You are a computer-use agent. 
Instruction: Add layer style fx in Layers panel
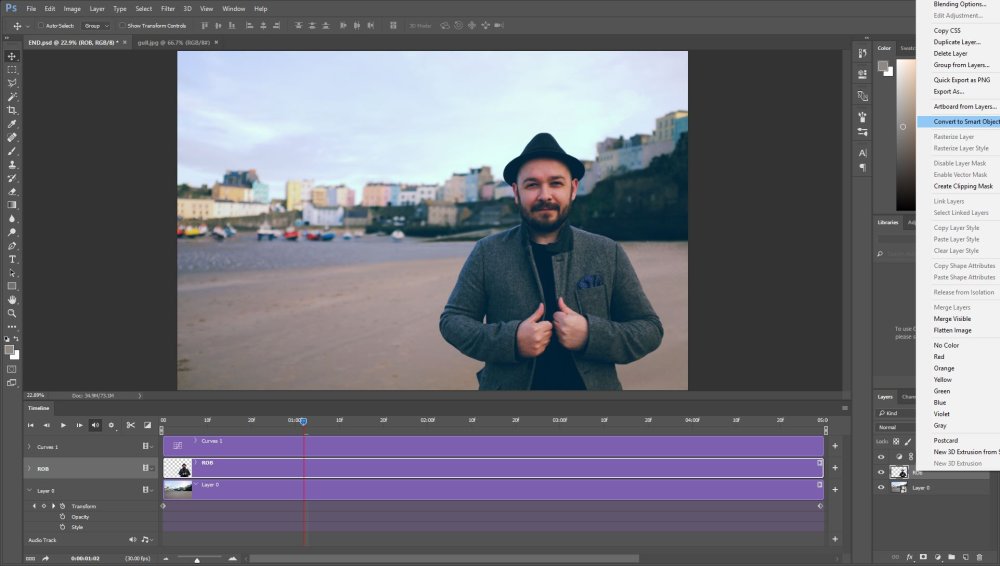click(x=910, y=557)
